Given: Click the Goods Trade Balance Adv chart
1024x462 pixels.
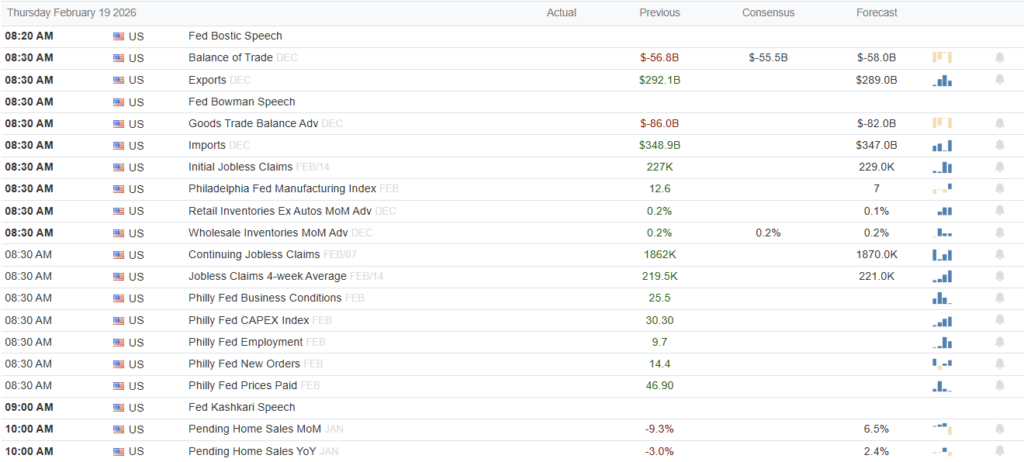Looking at the screenshot, I should coord(942,123).
